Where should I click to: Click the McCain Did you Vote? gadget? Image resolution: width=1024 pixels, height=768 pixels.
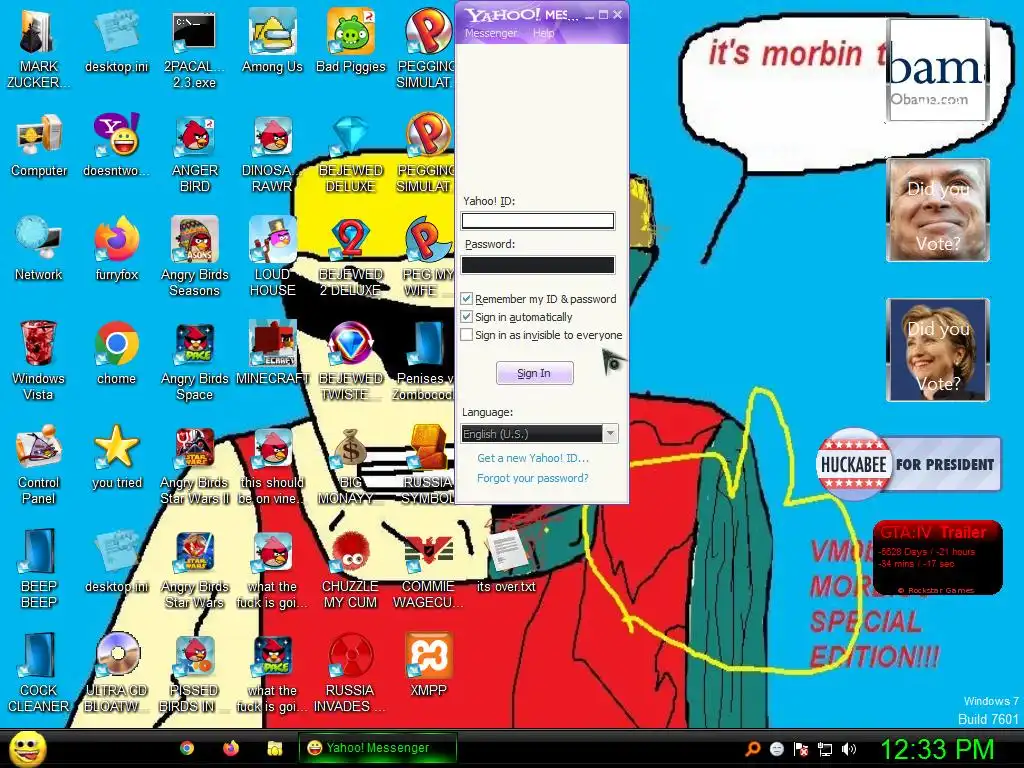938,210
